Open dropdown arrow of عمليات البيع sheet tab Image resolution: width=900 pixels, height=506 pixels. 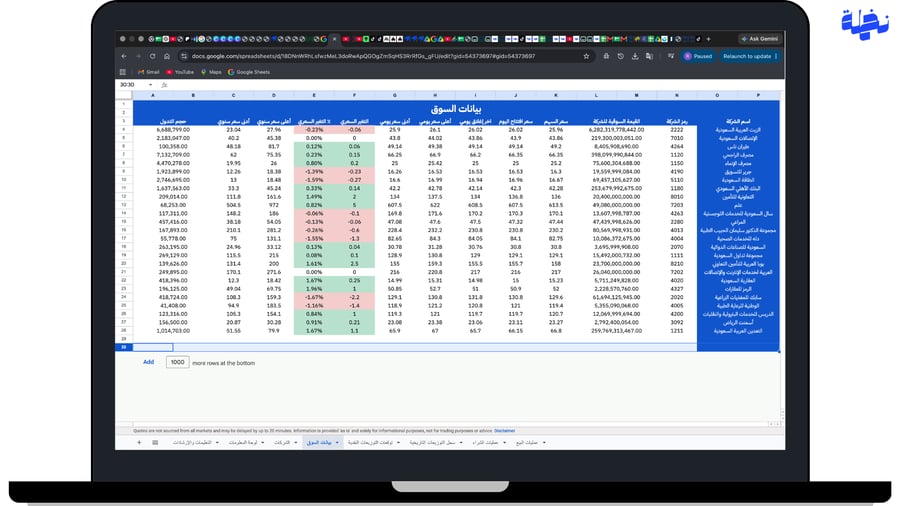(x=544, y=442)
